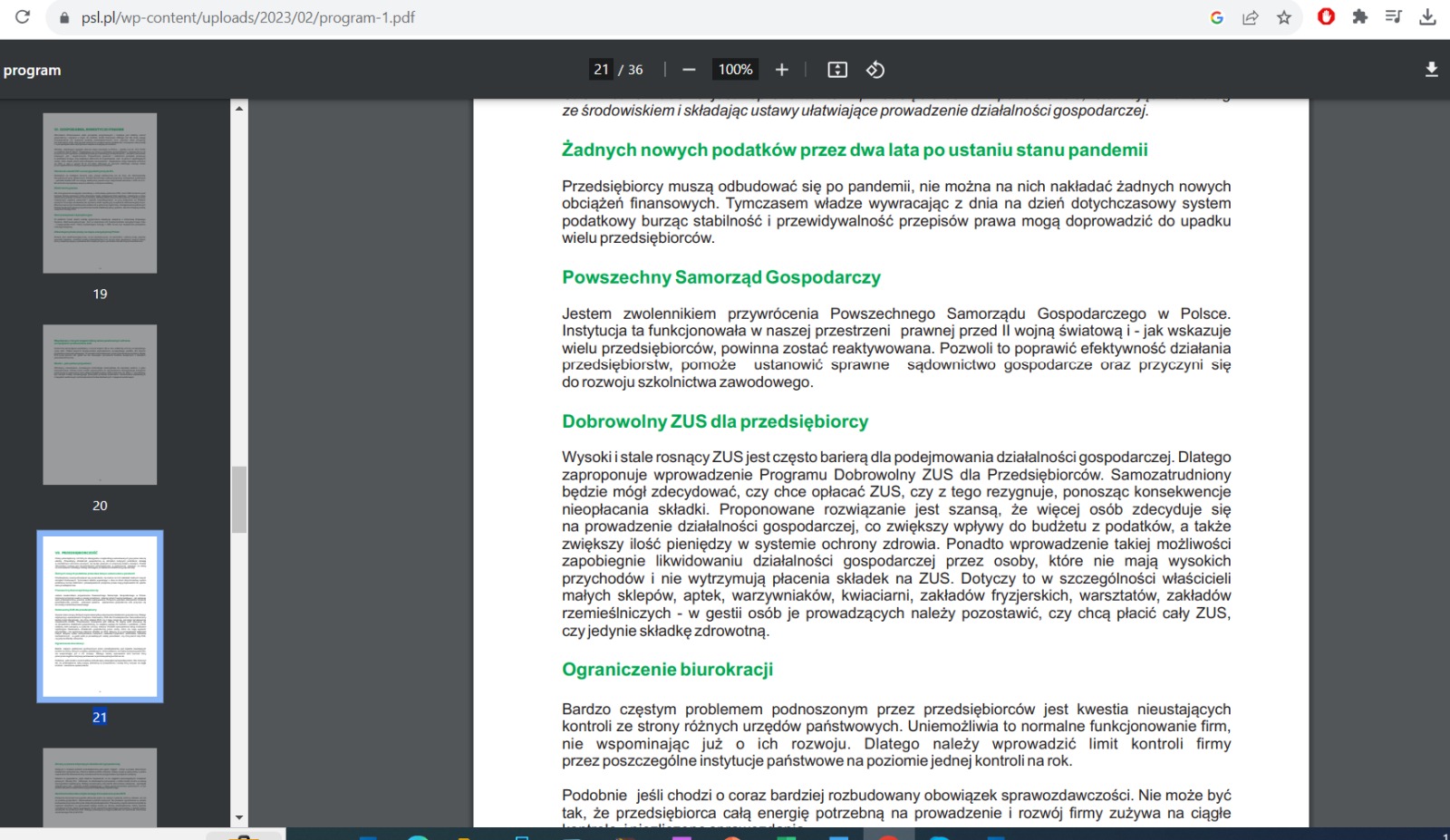
Task: Click the sidebar scrollbar up arrow
Action: click(239, 109)
